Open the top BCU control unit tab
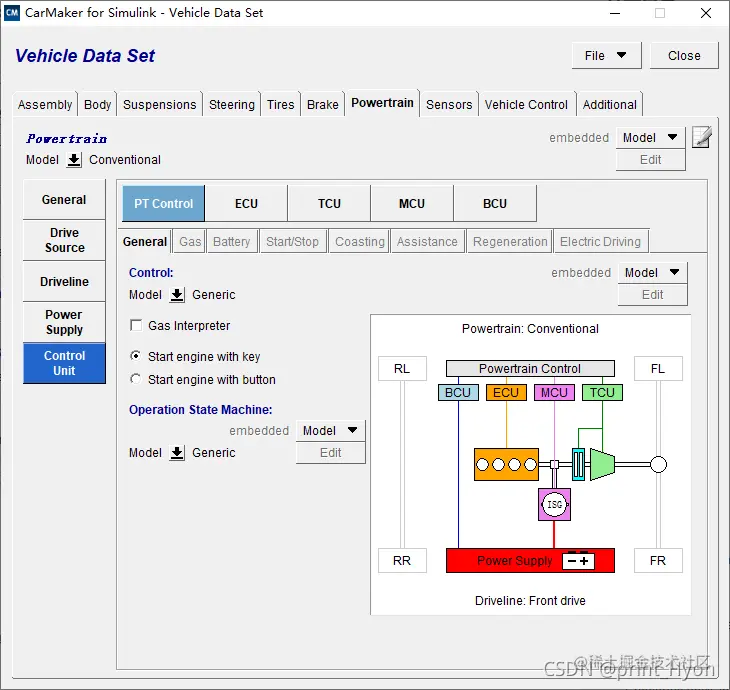The image size is (730, 690). tap(495, 203)
